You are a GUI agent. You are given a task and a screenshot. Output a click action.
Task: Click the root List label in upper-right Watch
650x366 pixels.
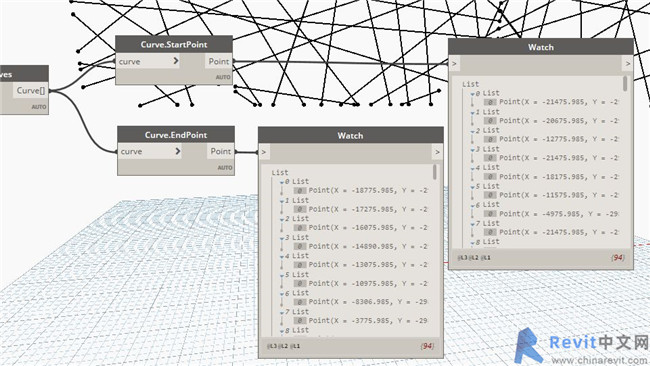(471, 84)
